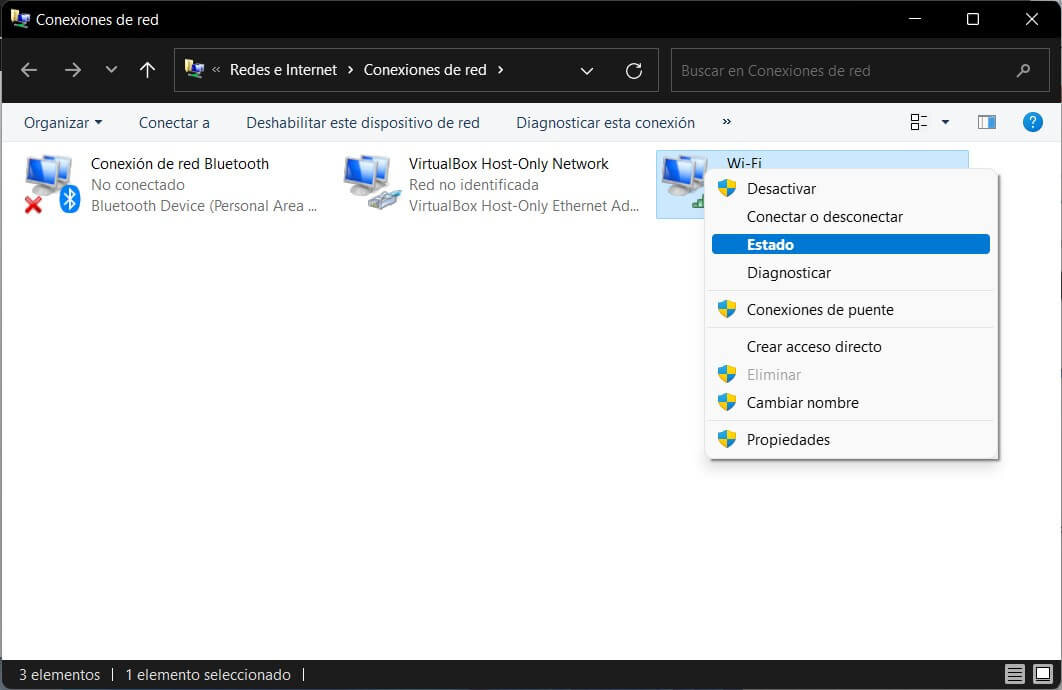
Task: Open Redes e Internet breadcrumb
Action: (x=283, y=70)
